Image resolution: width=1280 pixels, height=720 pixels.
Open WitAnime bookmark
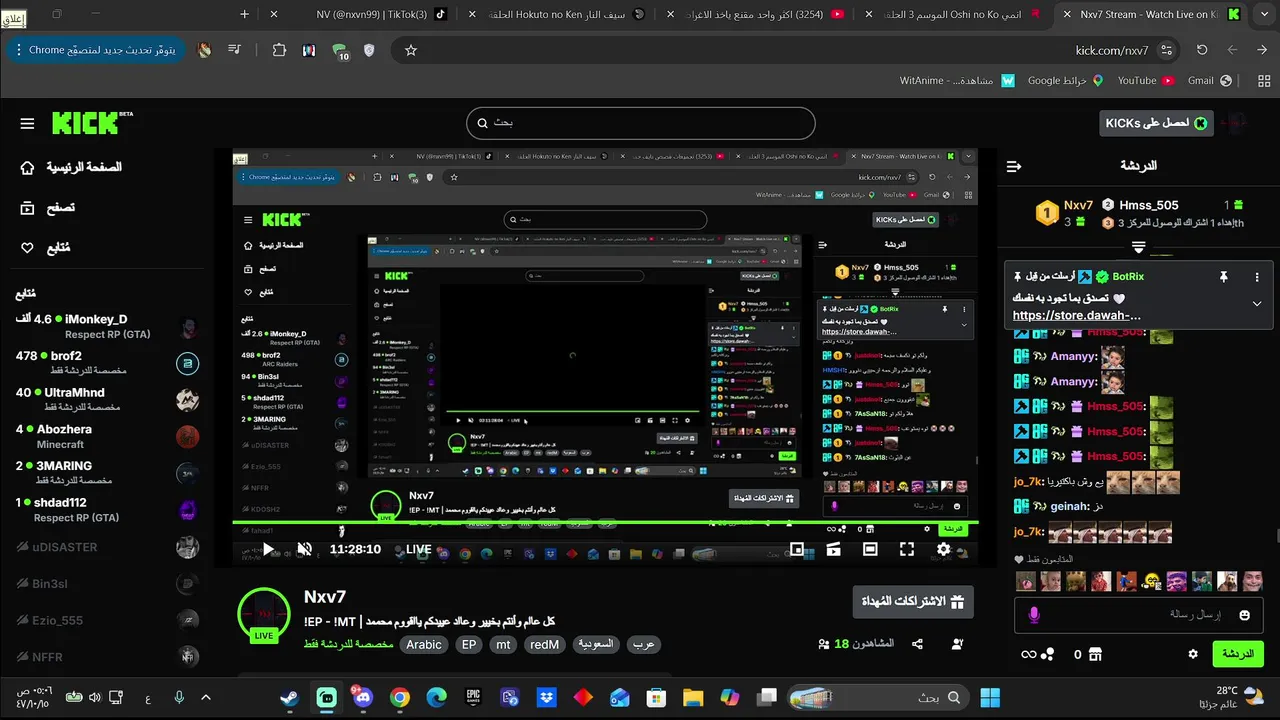[x=957, y=81]
